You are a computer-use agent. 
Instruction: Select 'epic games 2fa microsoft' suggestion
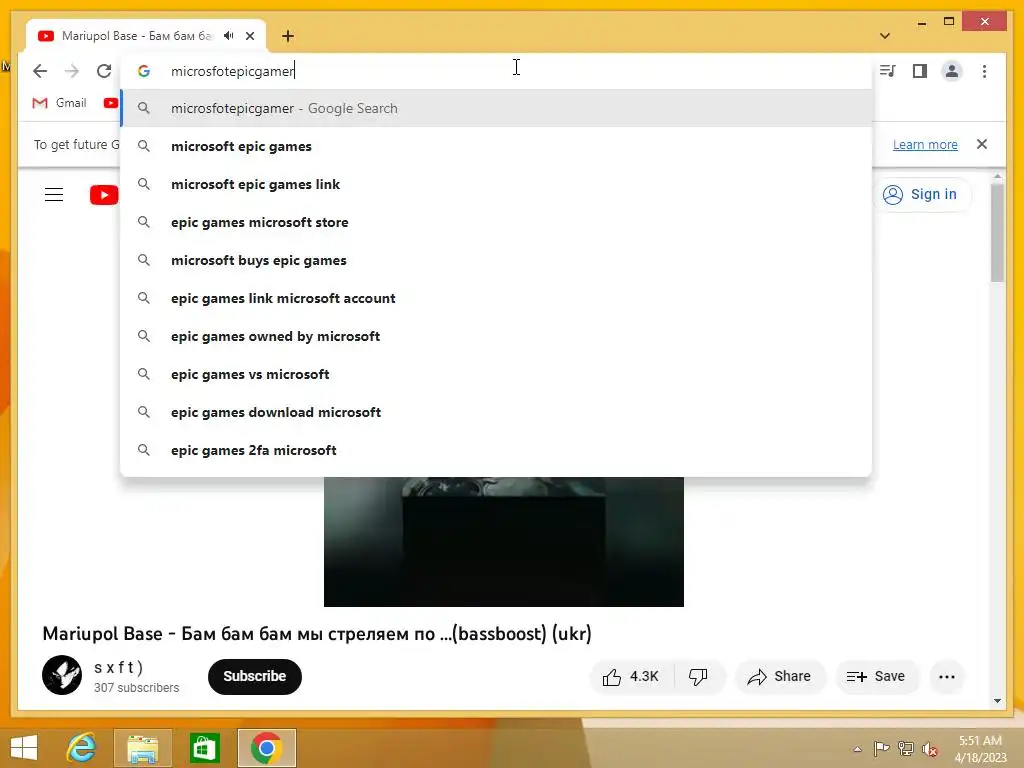pyautogui.click(x=496, y=449)
